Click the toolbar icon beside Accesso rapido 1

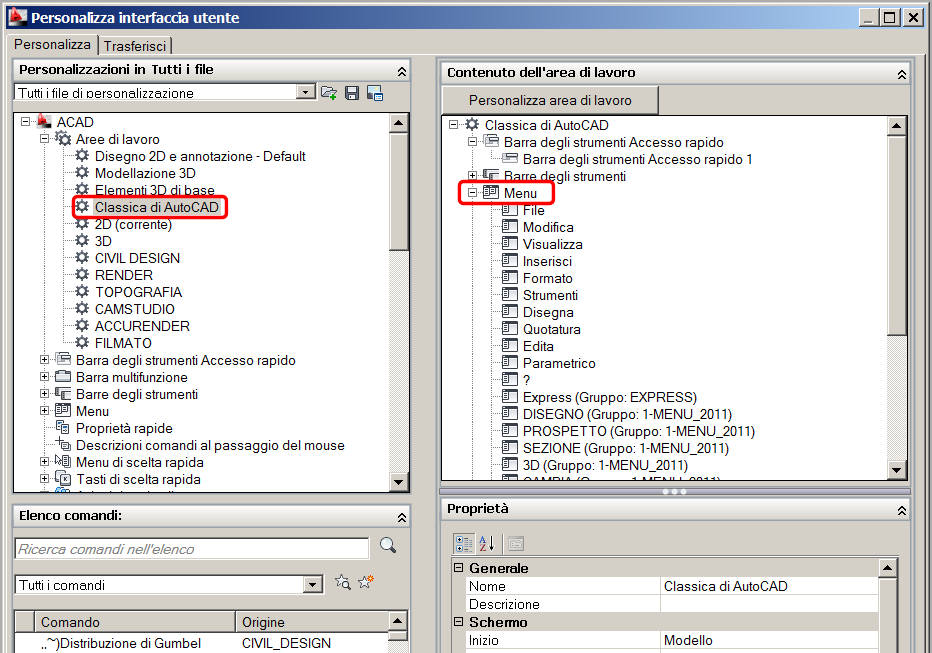[509, 158]
